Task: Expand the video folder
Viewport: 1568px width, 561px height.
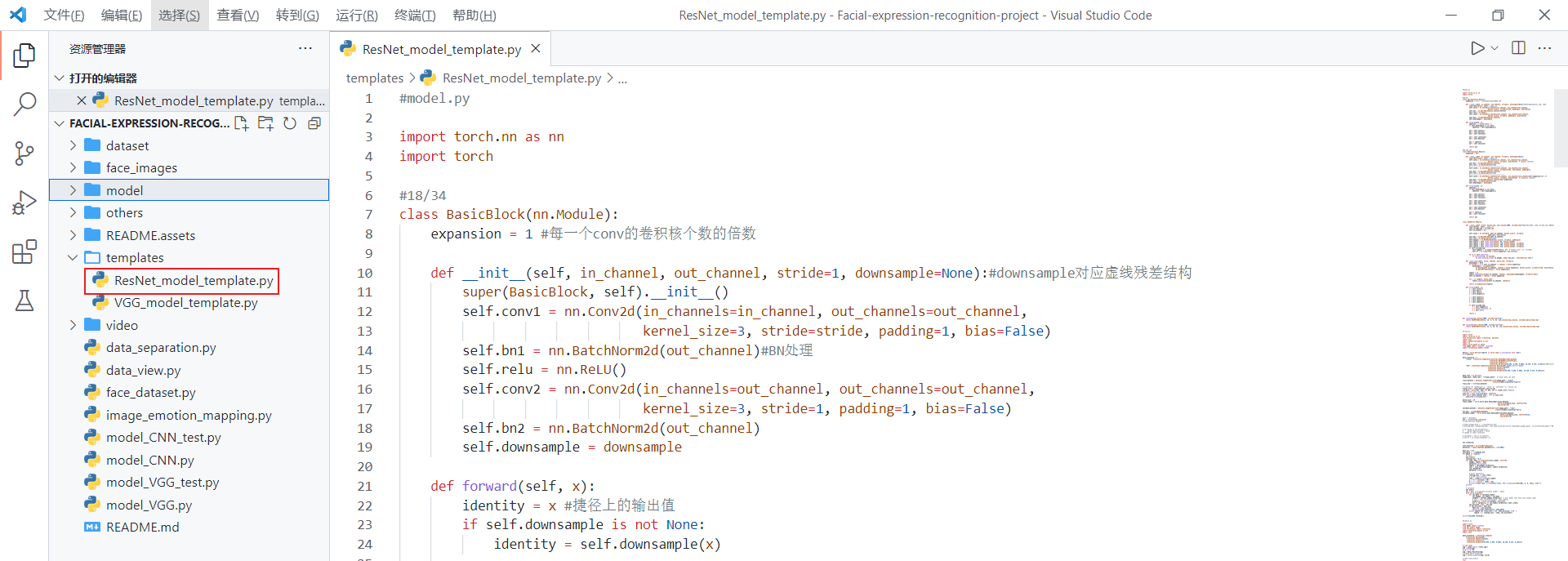Action: (189, 325)
